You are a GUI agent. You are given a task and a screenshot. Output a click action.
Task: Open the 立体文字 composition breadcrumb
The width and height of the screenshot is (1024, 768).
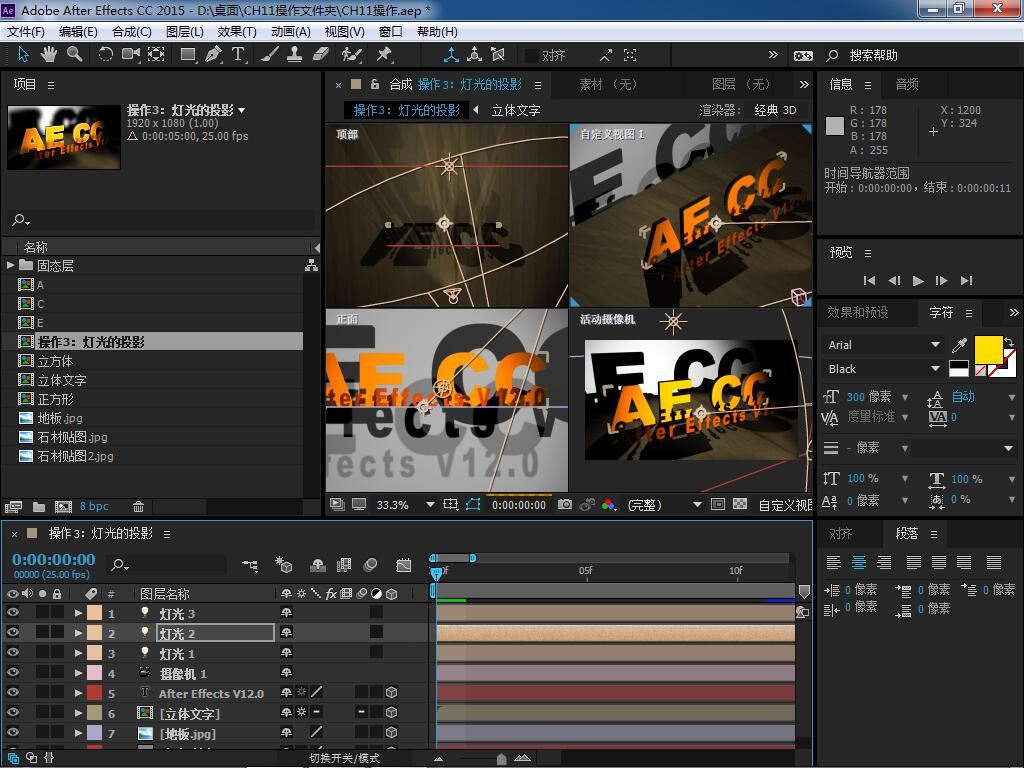pos(516,110)
